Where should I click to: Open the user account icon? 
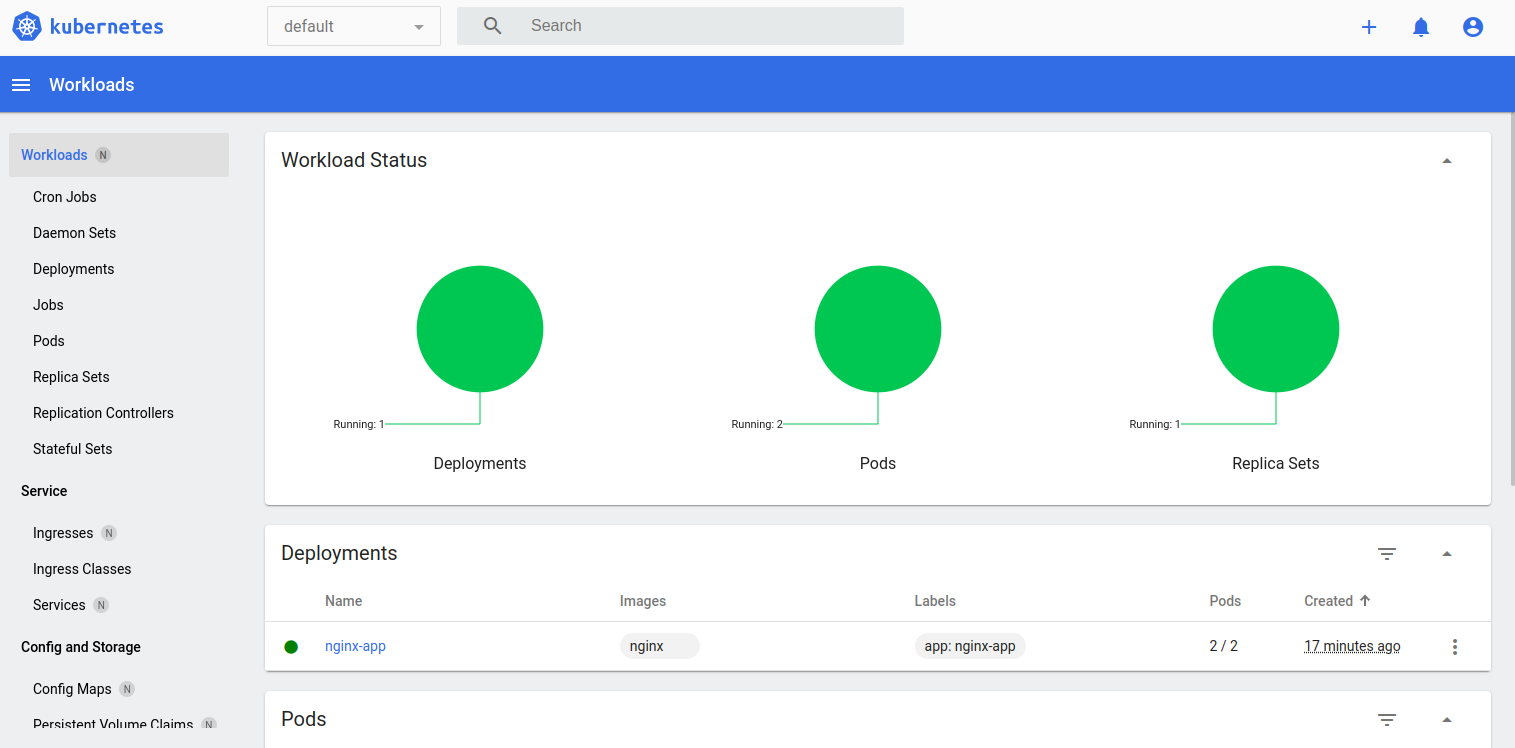[x=1472, y=27]
